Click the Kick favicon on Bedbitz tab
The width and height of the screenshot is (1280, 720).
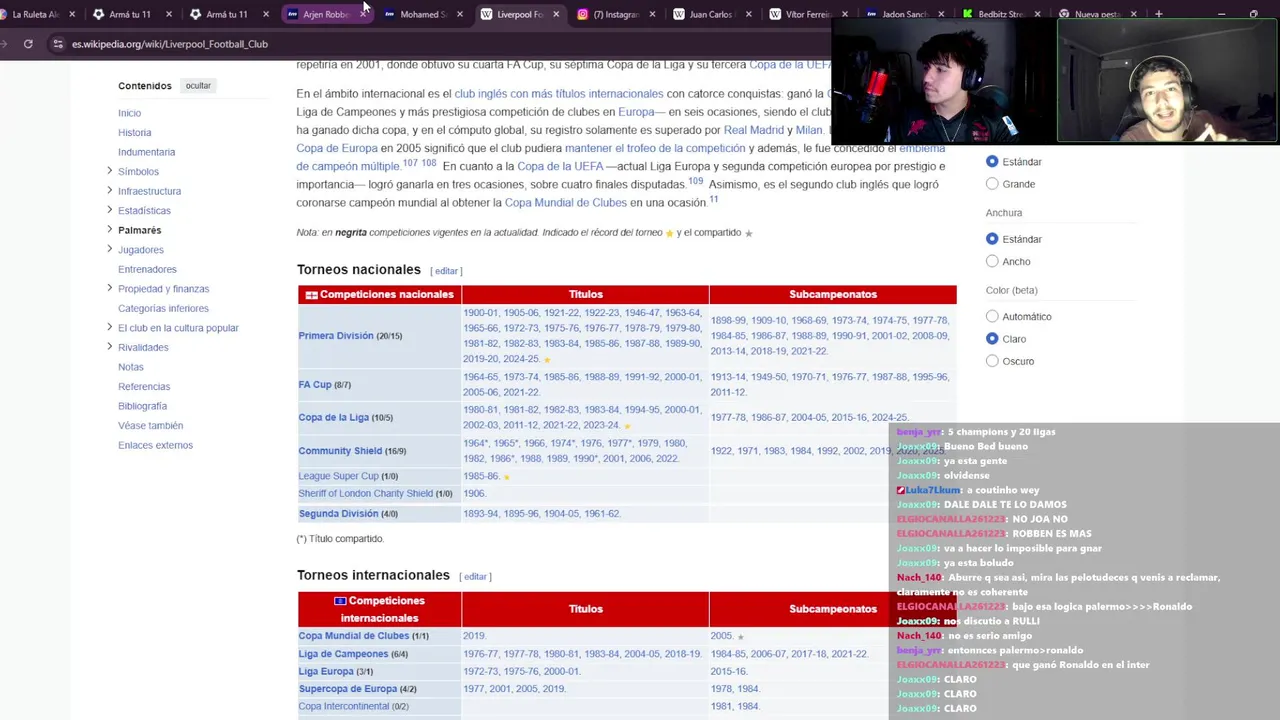point(968,14)
